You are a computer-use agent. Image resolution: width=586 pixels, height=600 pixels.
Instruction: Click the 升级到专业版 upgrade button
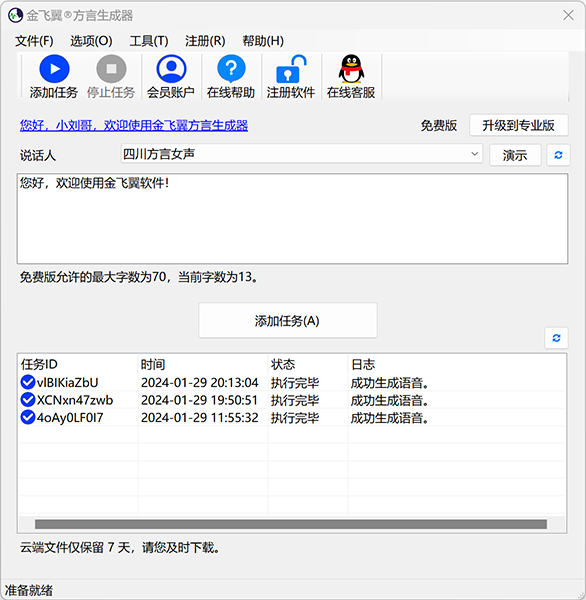tap(519, 125)
